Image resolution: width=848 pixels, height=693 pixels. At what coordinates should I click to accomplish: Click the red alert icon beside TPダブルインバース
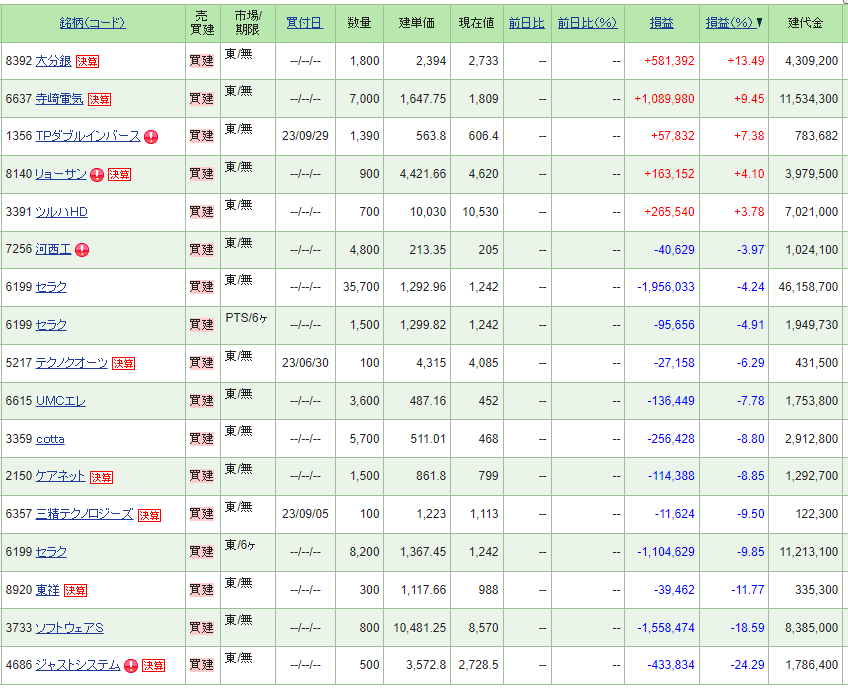click(x=151, y=137)
